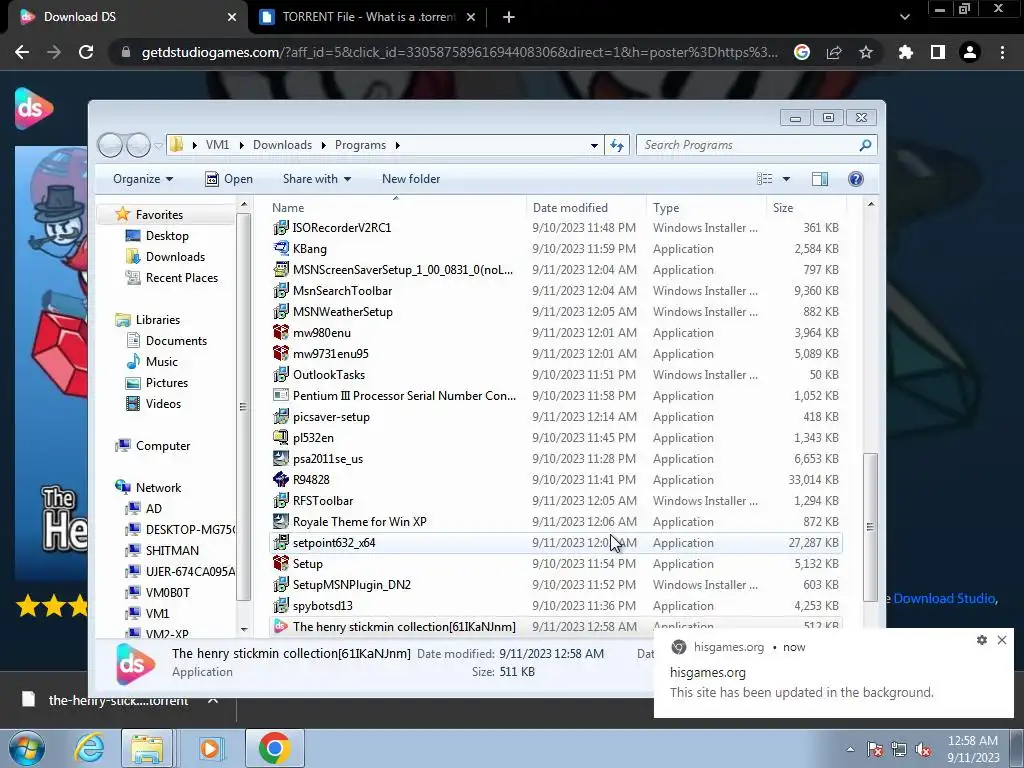
Task: Click the Downloads breadcrumb segment
Action: coord(282,145)
